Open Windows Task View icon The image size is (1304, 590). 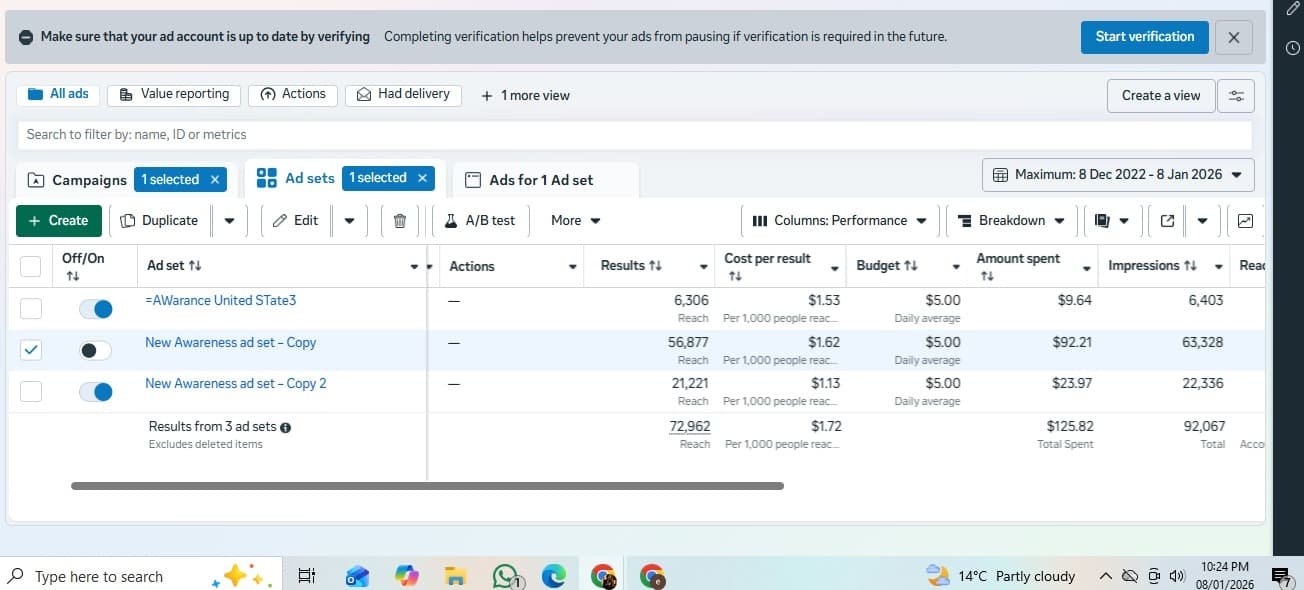tap(307, 576)
